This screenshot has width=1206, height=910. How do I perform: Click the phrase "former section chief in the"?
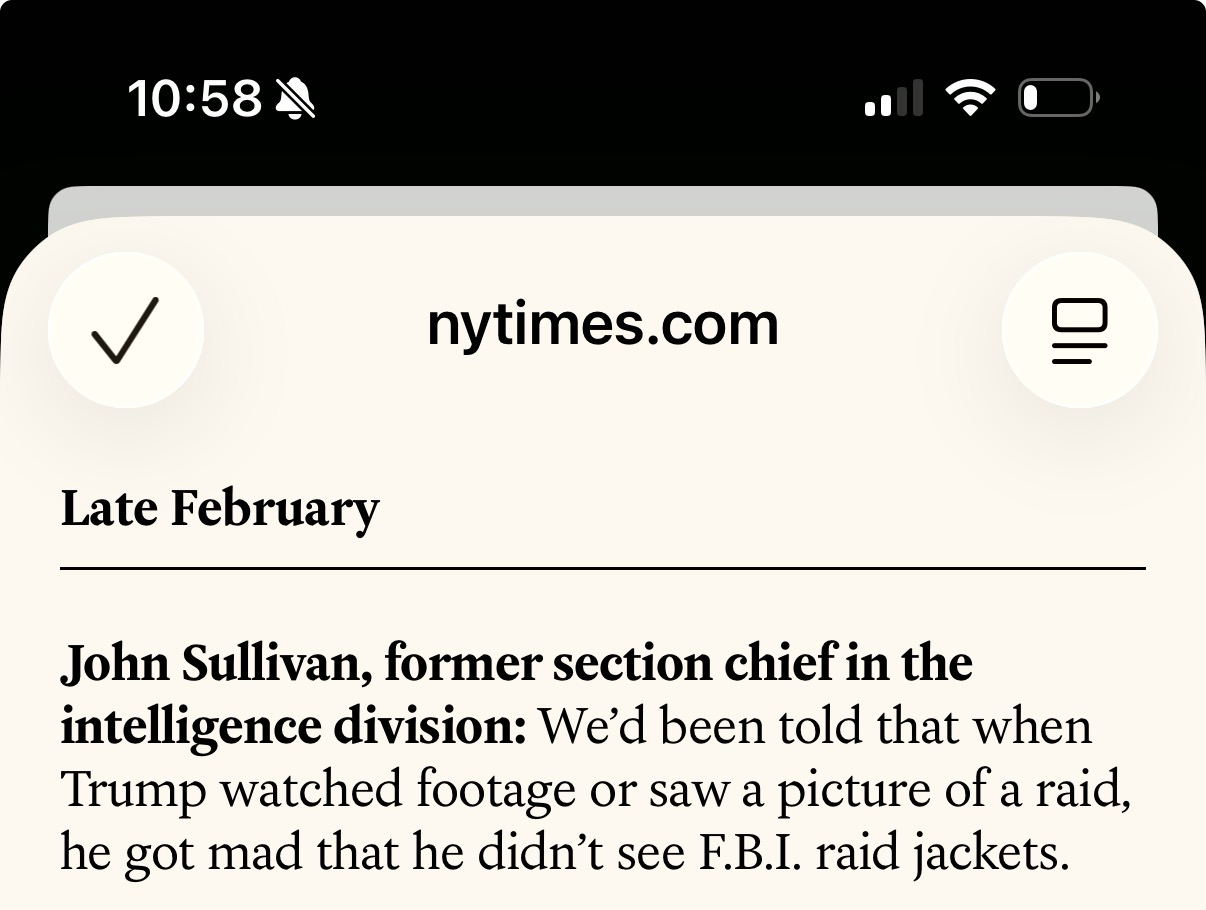pos(678,664)
